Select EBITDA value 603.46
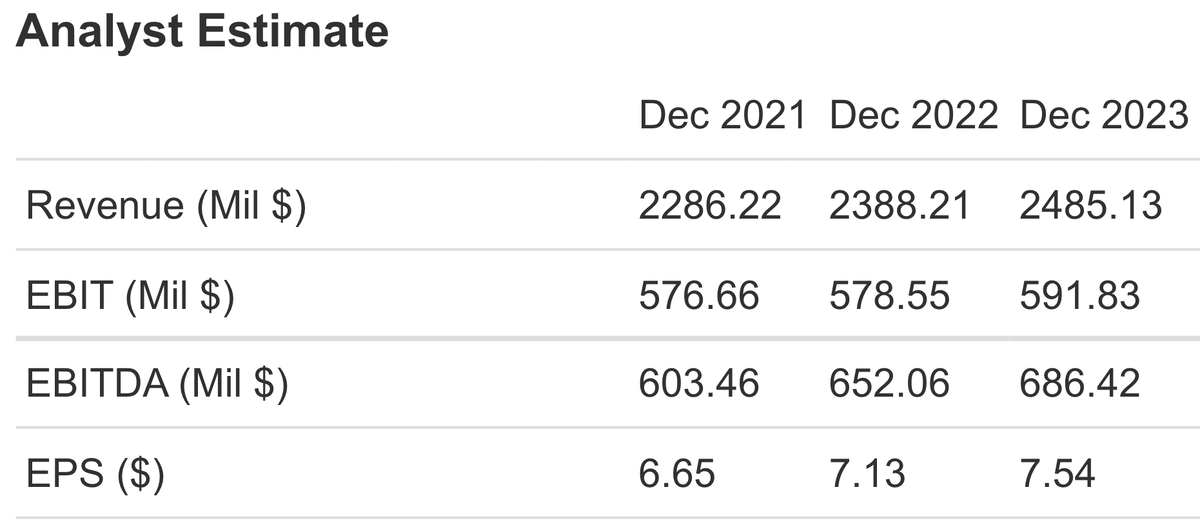 [x=699, y=384]
